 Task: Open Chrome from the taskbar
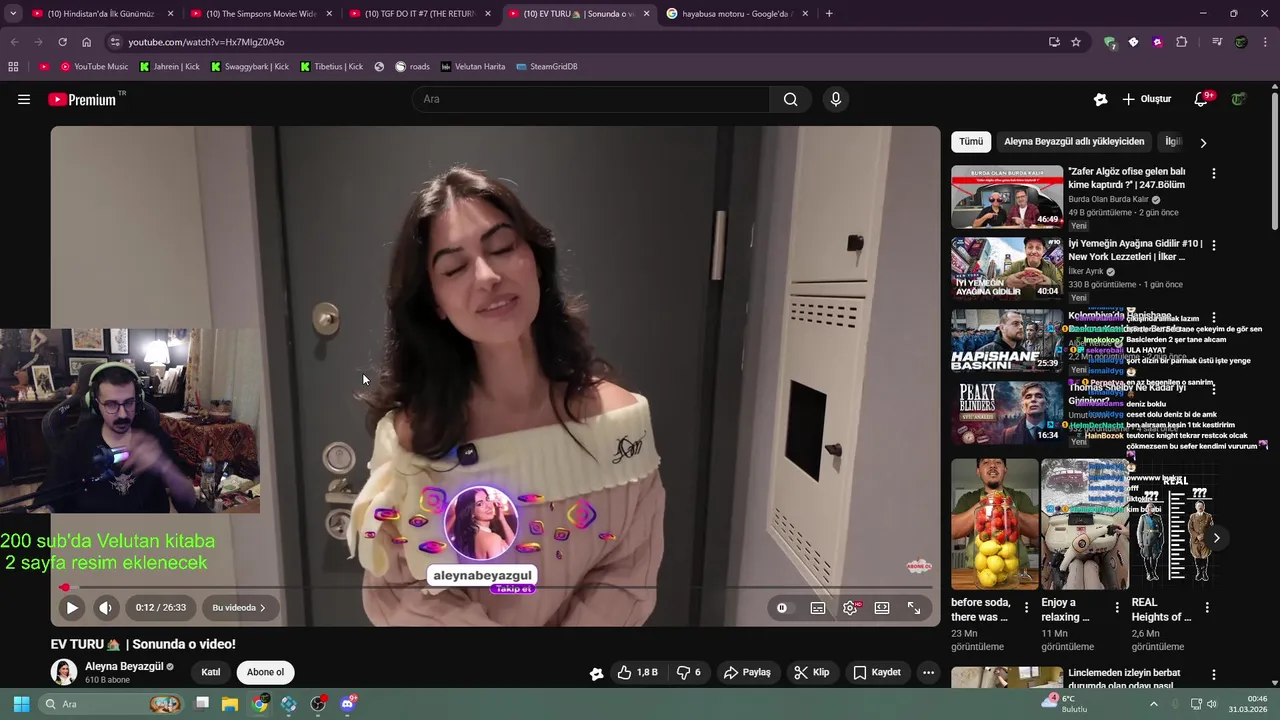[x=260, y=704]
